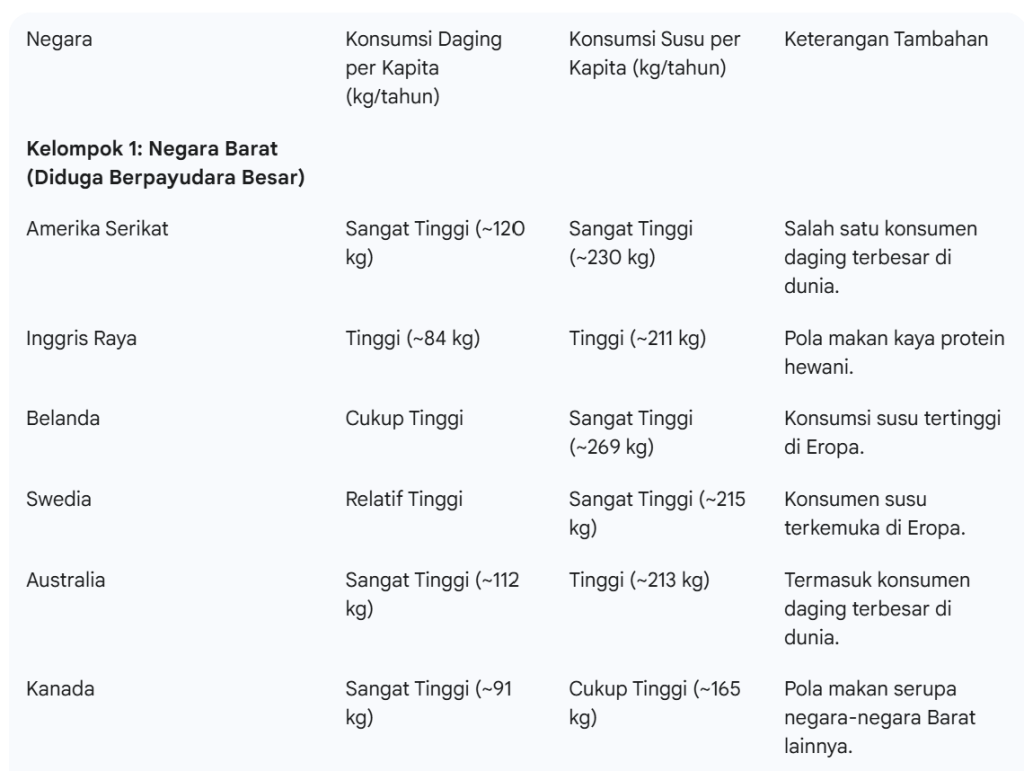Select the Australia cell
This screenshot has width=1024, height=771.
coord(65,580)
